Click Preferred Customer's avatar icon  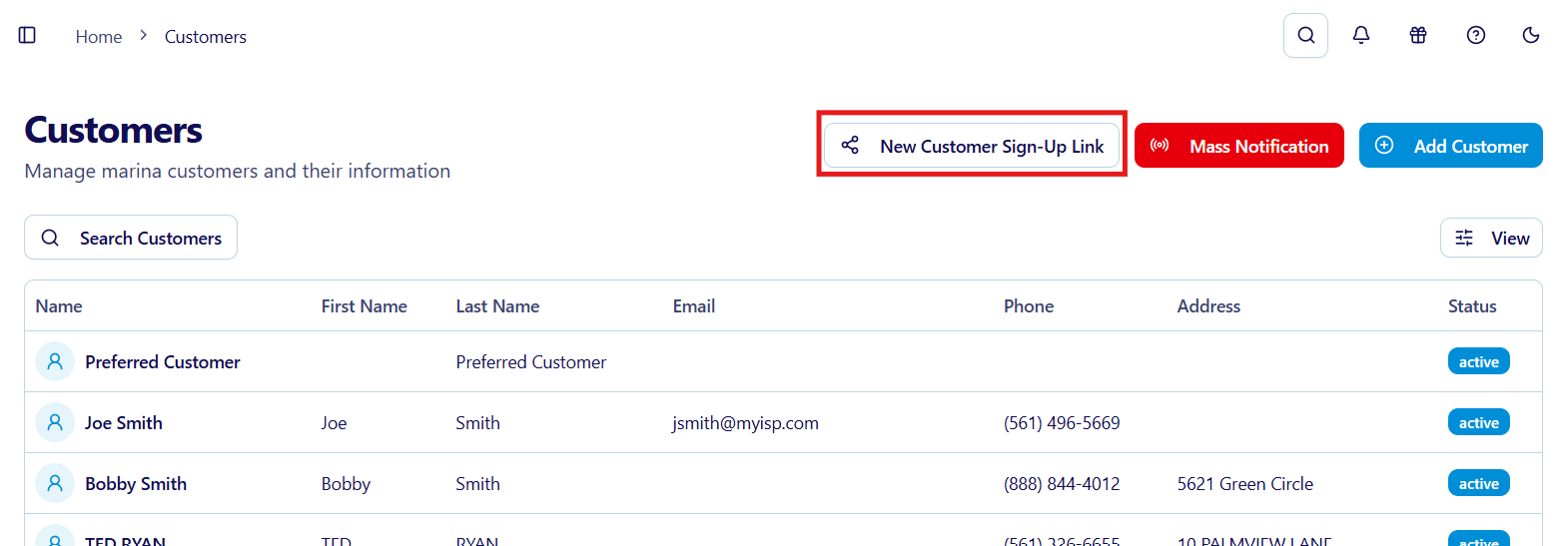coord(55,361)
